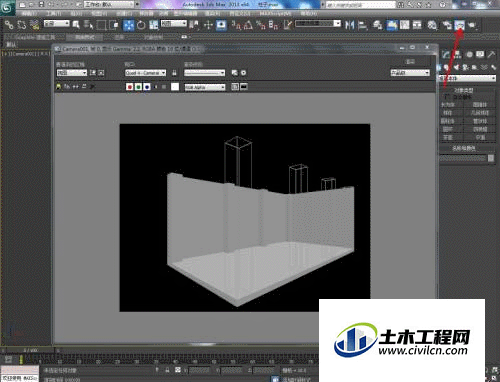Select the Move tool in main toolbar
The image size is (500, 382).
click(129, 25)
